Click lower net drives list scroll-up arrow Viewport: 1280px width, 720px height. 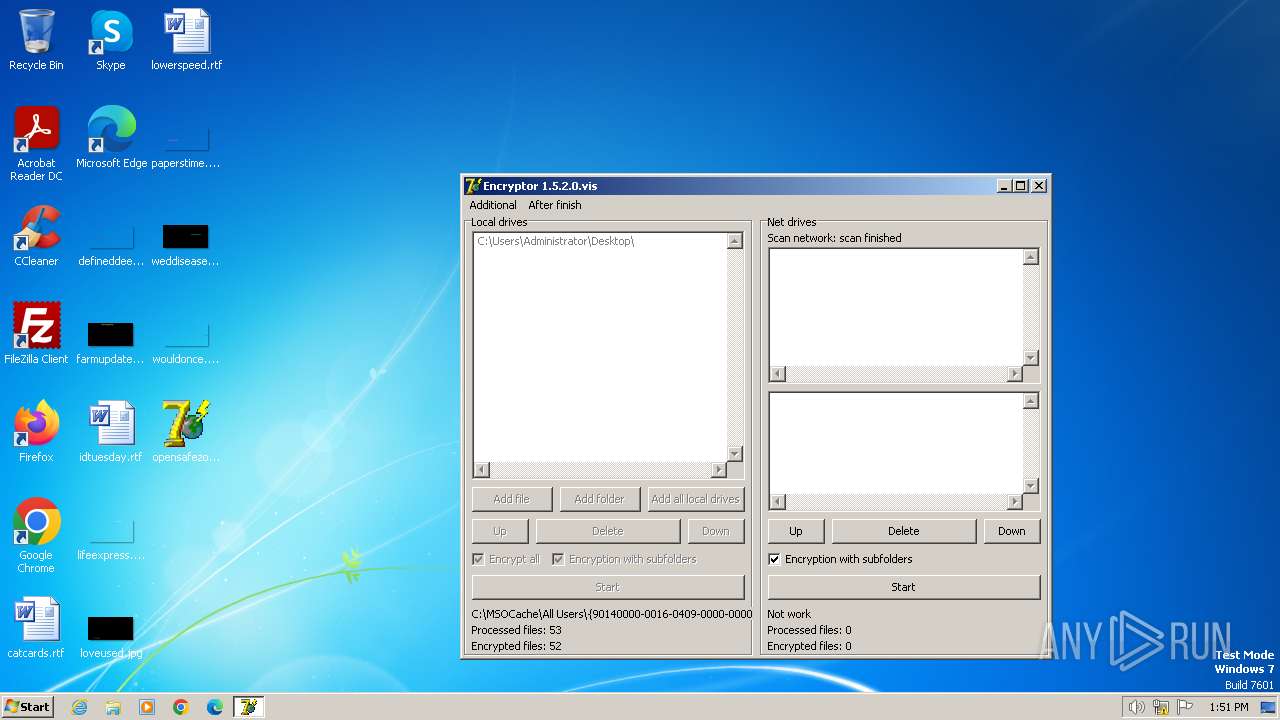pyautogui.click(x=1031, y=401)
